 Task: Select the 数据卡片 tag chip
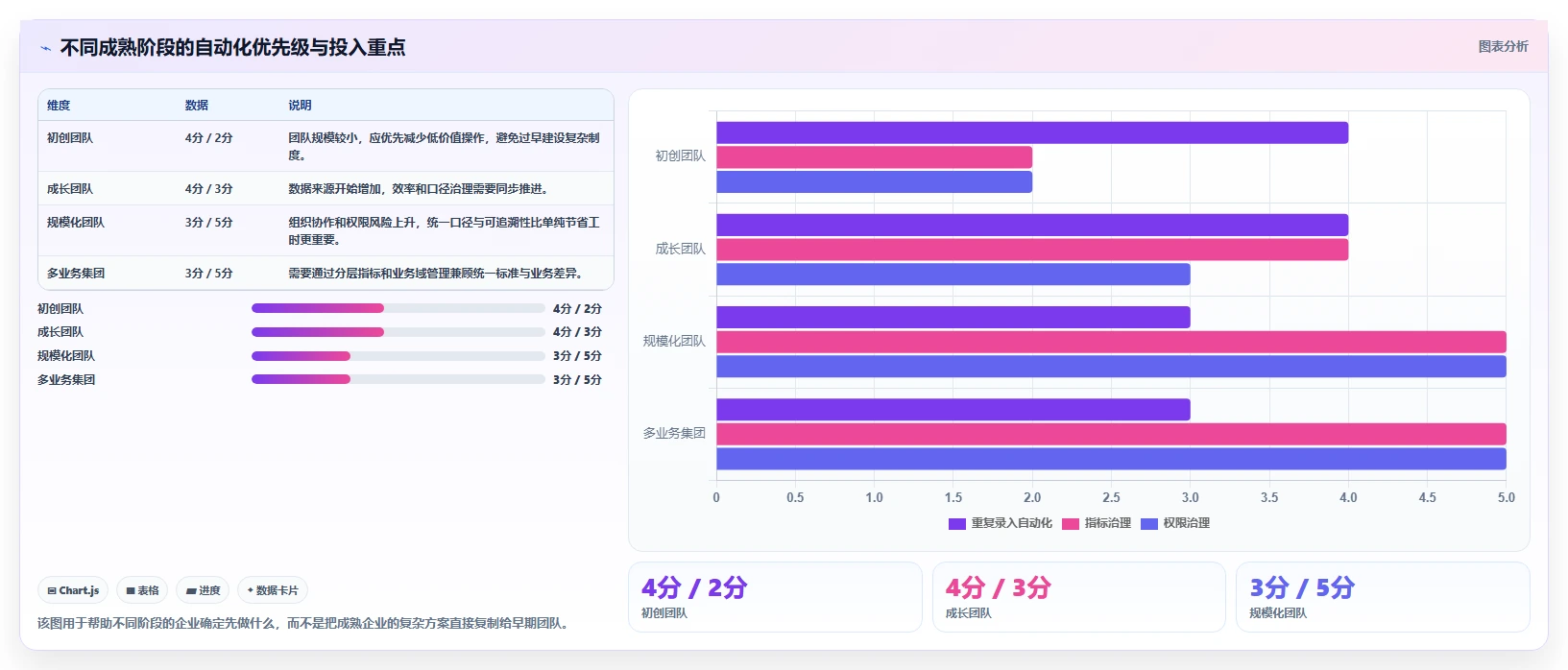(x=273, y=590)
